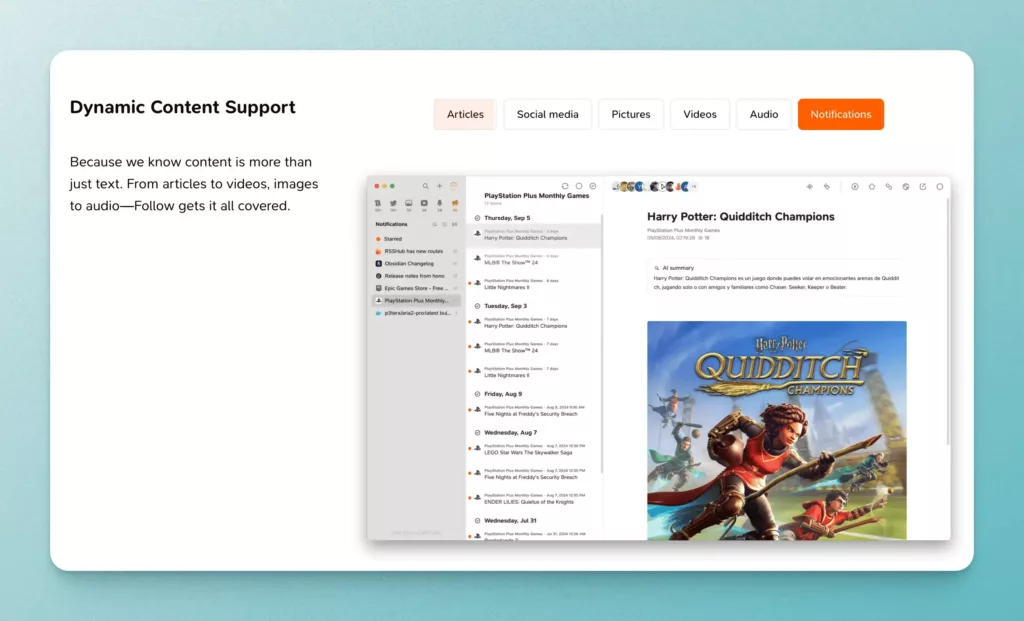This screenshot has width=1024, height=621.
Task: Open article in browser via globe icon
Action: click(x=906, y=187)
